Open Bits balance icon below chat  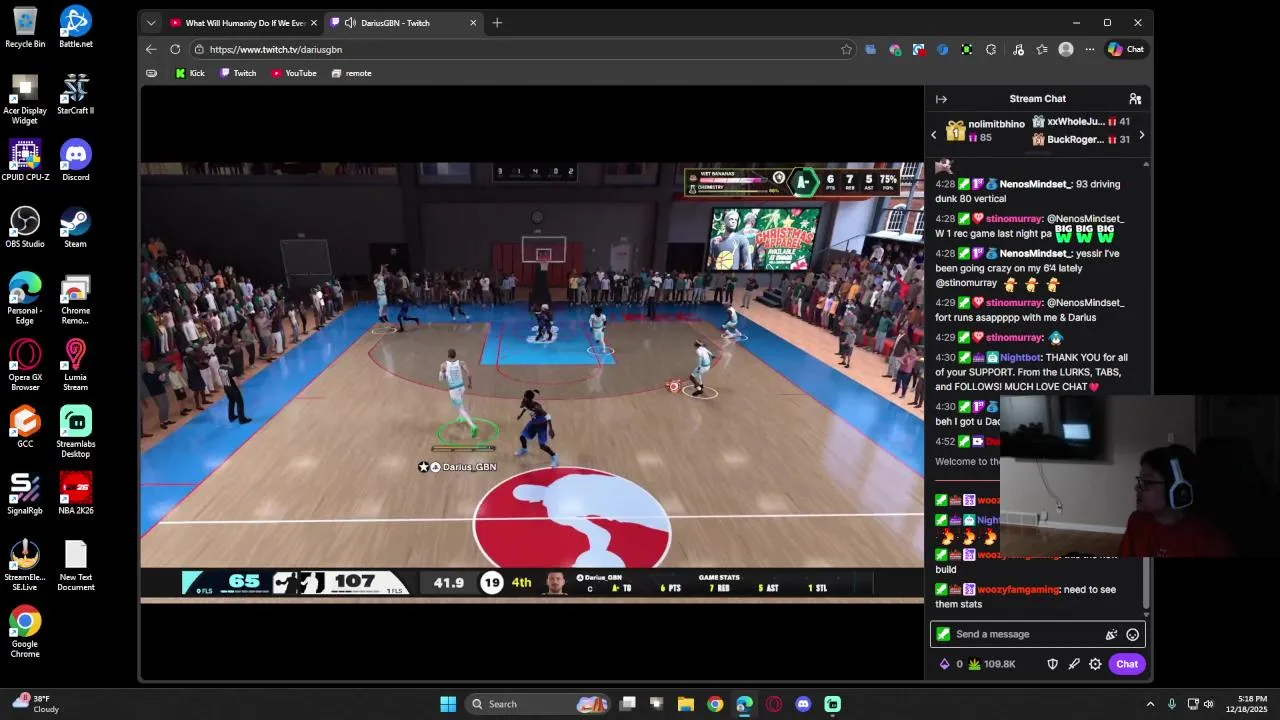pos(944,664)
